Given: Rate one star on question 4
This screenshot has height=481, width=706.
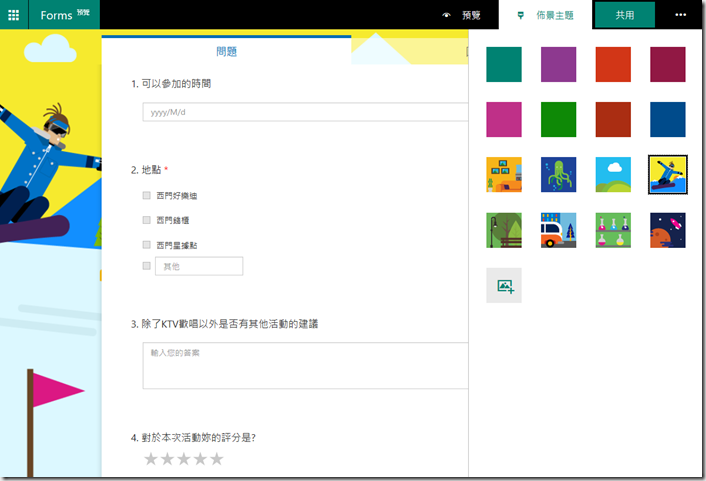Looking at the screenshot, I should [x=151, y=459].
